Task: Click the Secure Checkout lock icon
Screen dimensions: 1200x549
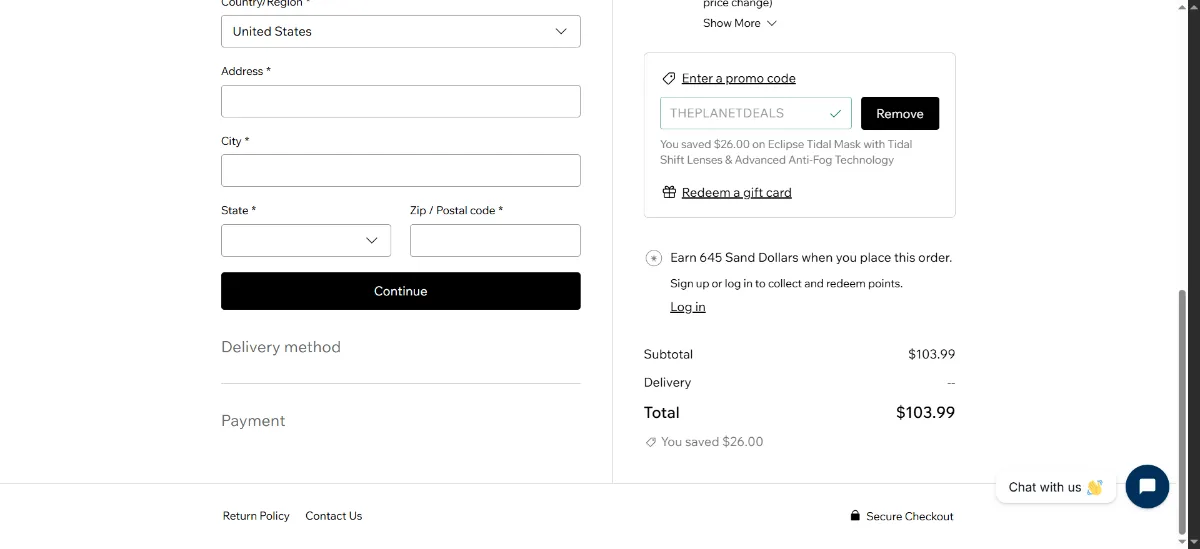Action: pos(855,516)
